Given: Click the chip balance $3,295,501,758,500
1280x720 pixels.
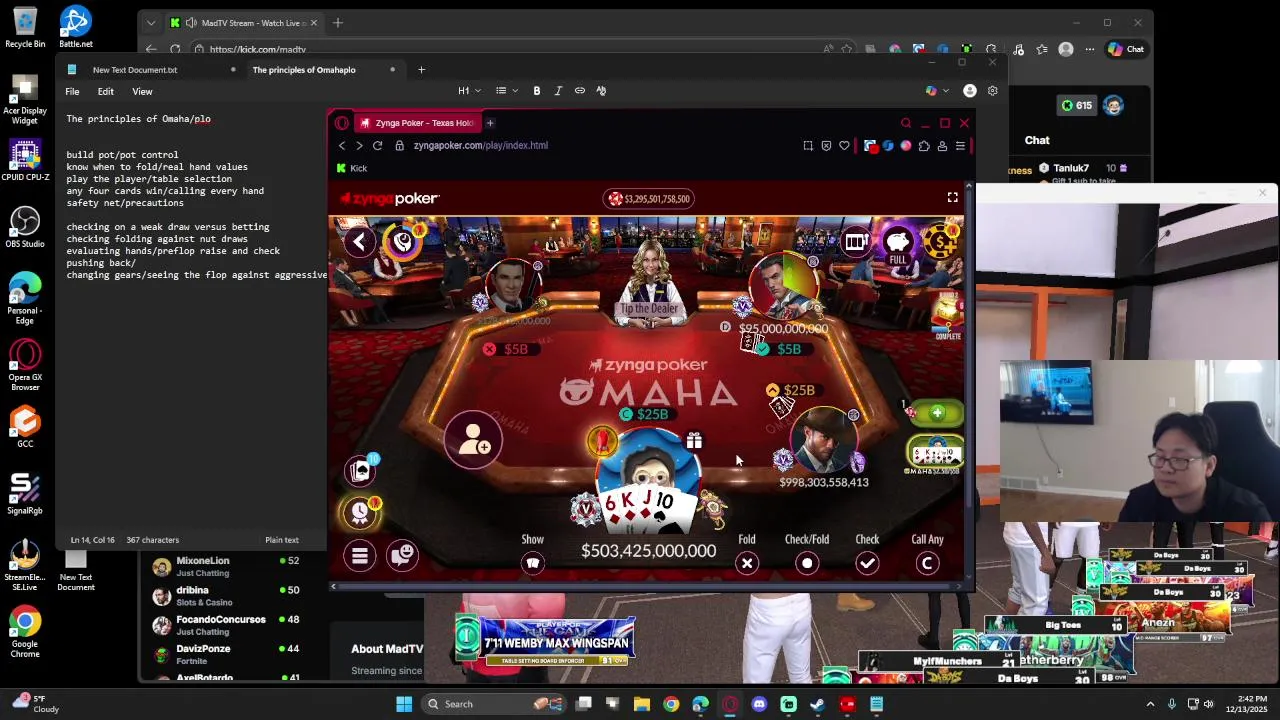Looking at the screenshot, I should pyautogui.click(x=649, y=198).
